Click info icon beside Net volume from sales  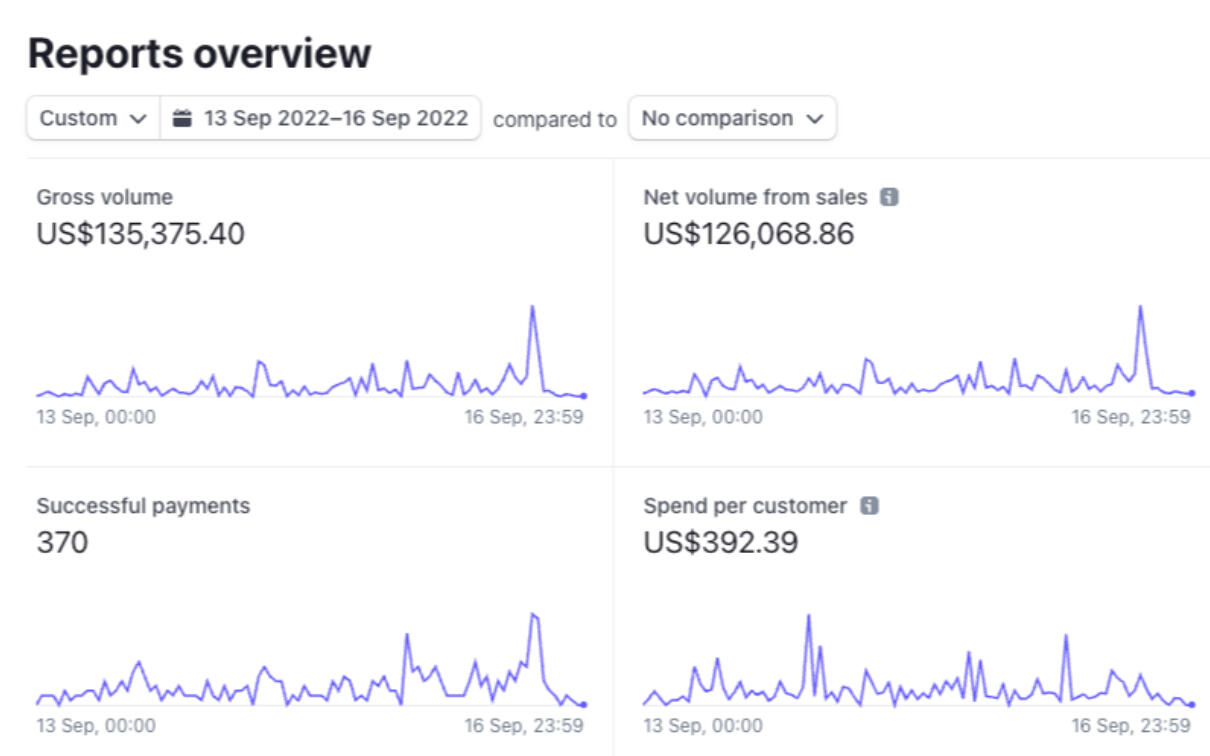click(x=888, y=197)
